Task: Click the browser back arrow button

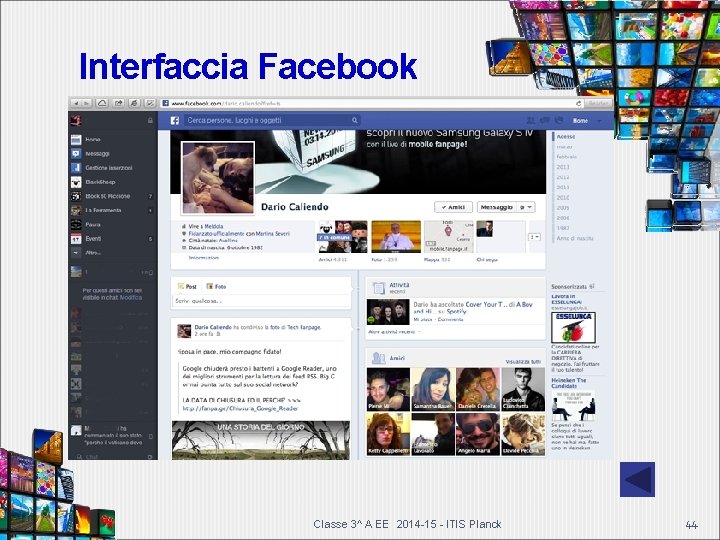Action: click(76, 103)
